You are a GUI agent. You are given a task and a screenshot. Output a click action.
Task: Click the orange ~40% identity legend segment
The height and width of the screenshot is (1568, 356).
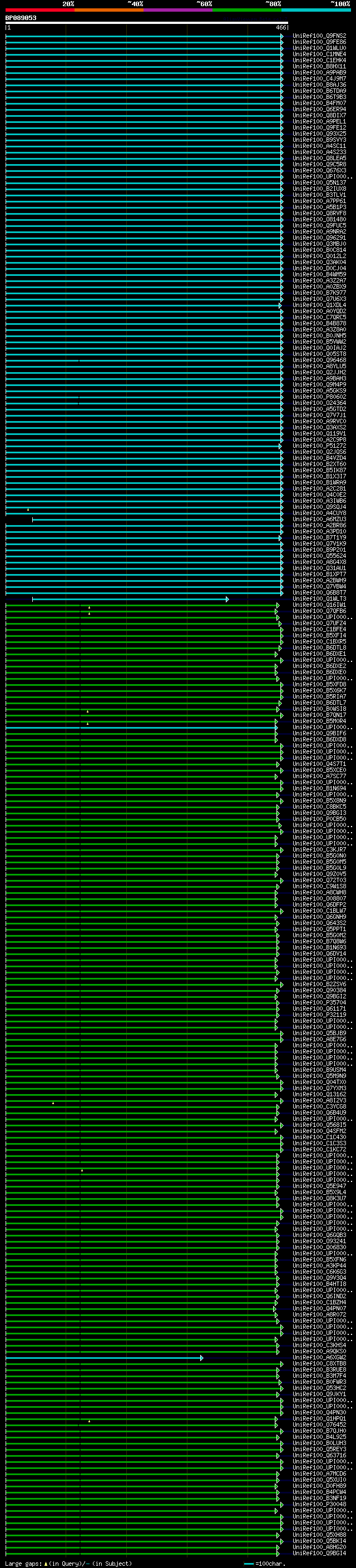(x=109, y=10)
